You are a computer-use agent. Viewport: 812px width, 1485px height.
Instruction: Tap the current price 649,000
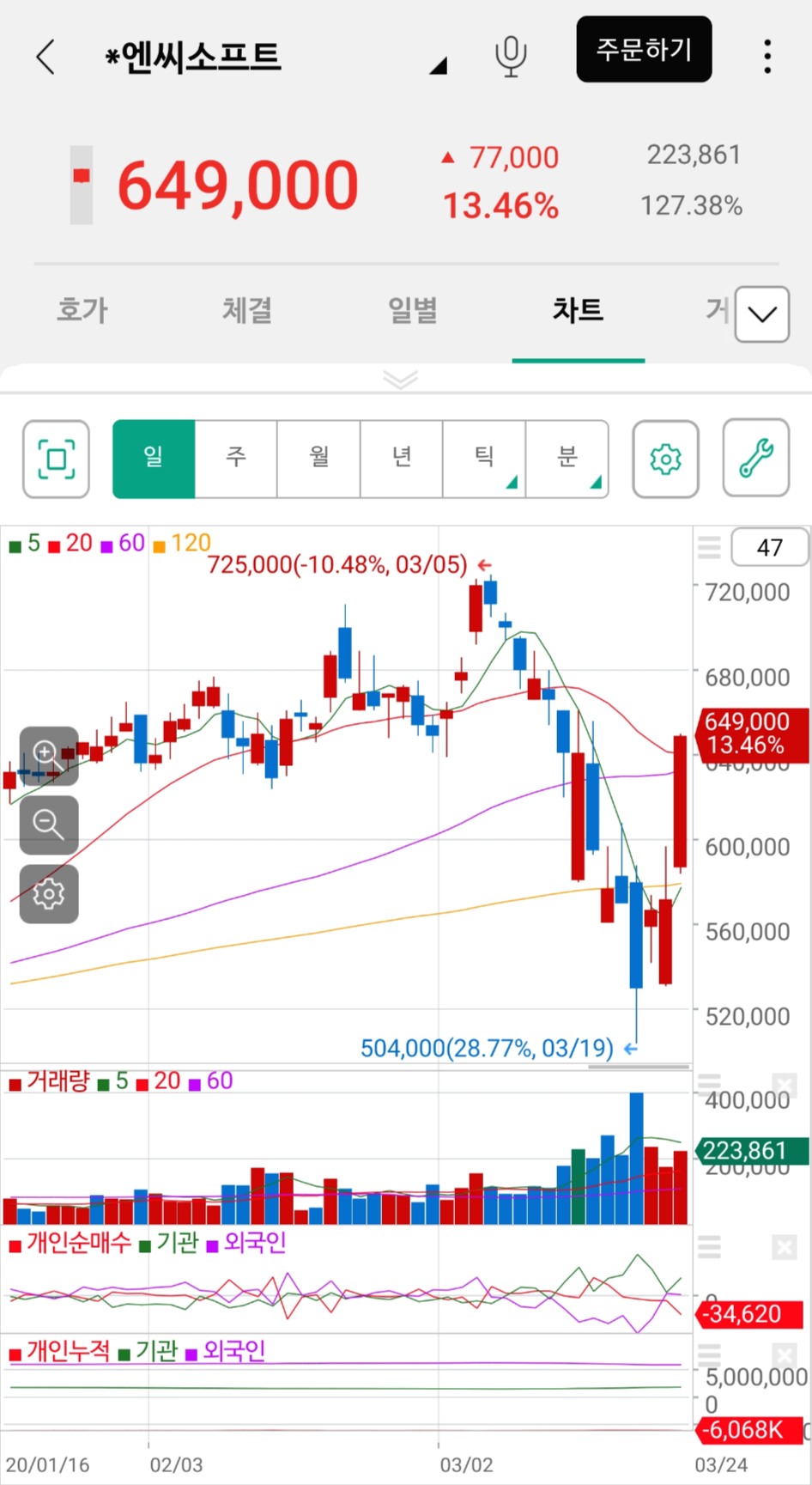click(x=238, y=186)
